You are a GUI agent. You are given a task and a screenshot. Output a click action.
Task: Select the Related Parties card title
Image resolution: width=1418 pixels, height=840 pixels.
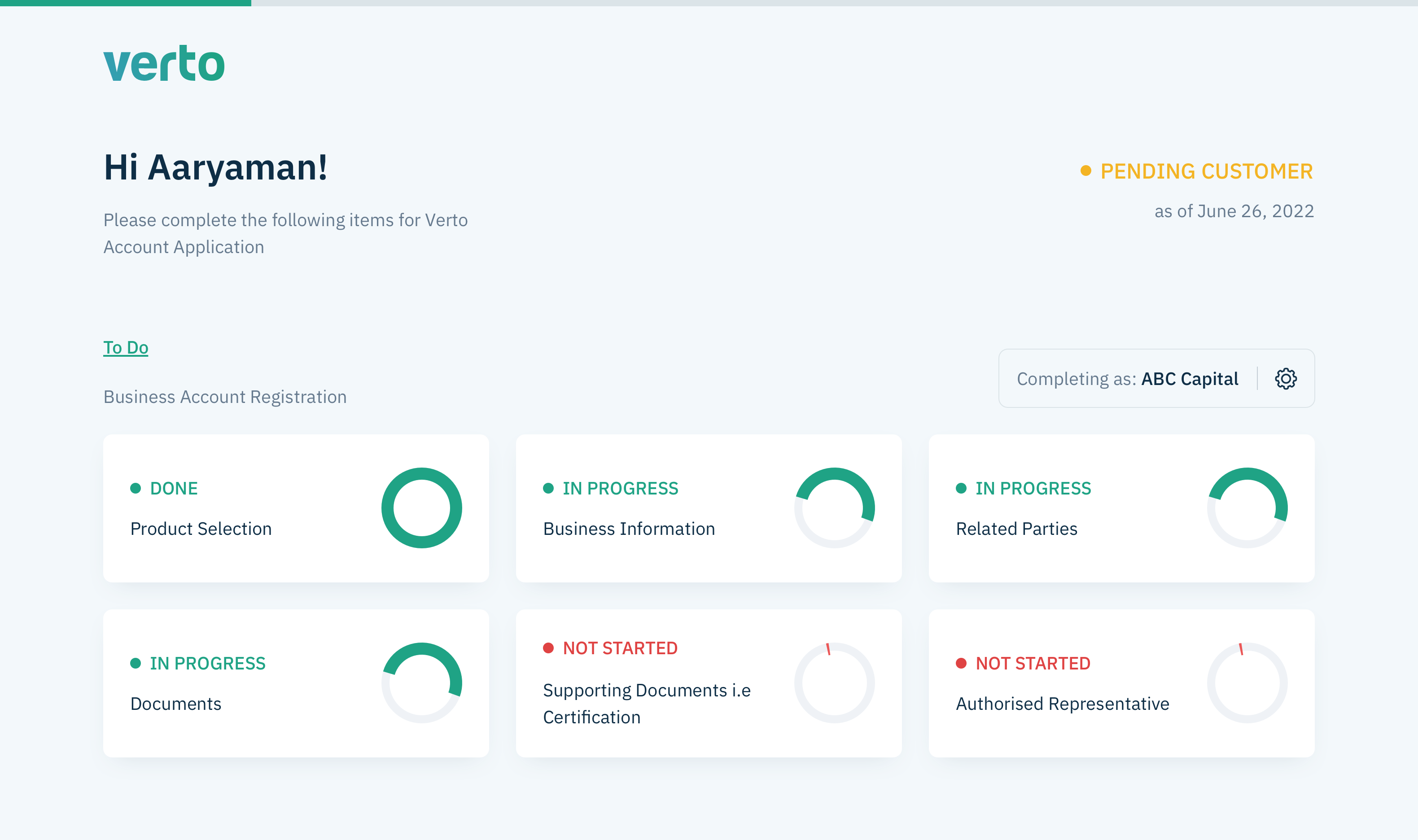pos(1017,529)
